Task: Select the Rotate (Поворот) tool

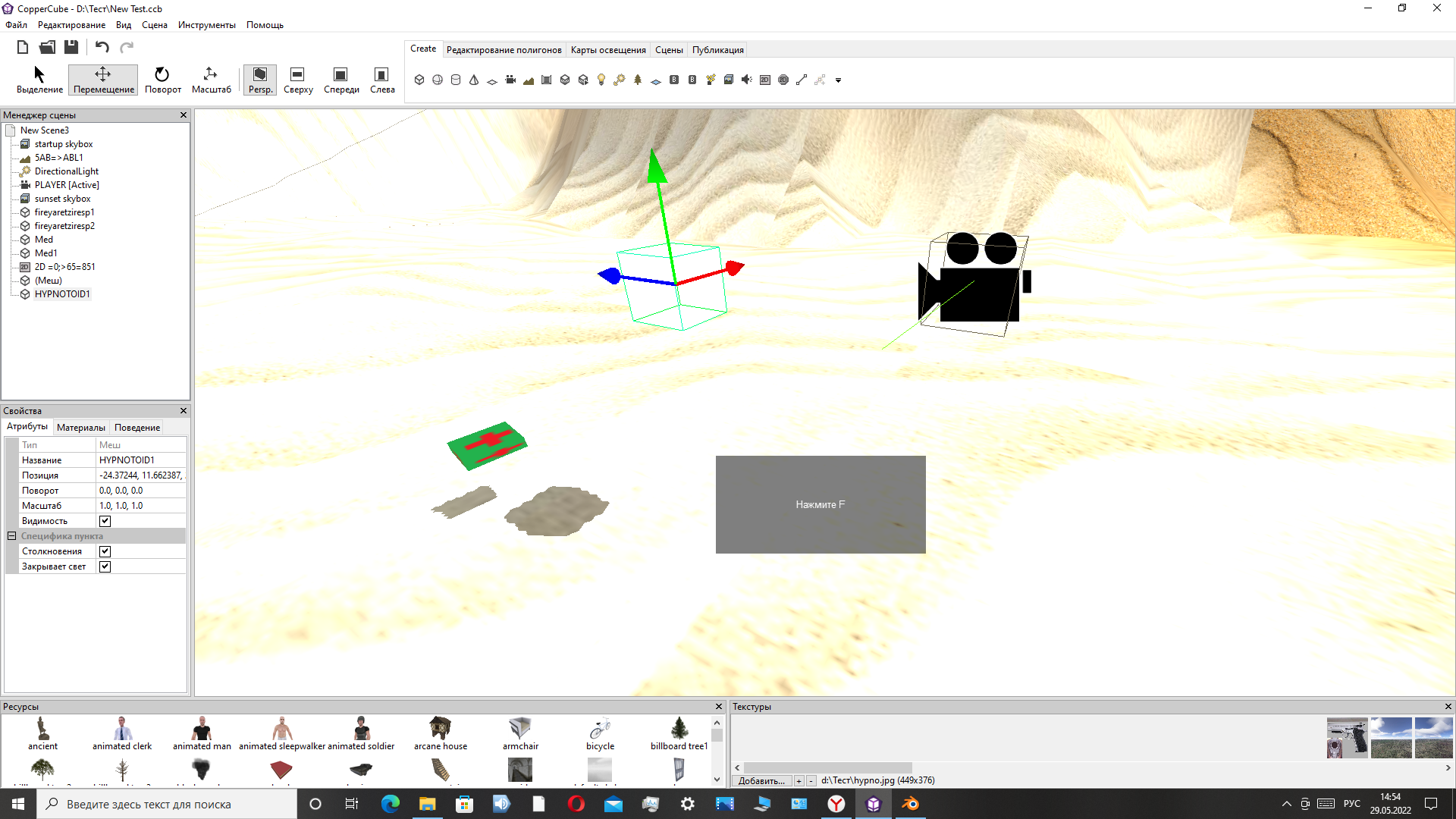Action: 162,80
